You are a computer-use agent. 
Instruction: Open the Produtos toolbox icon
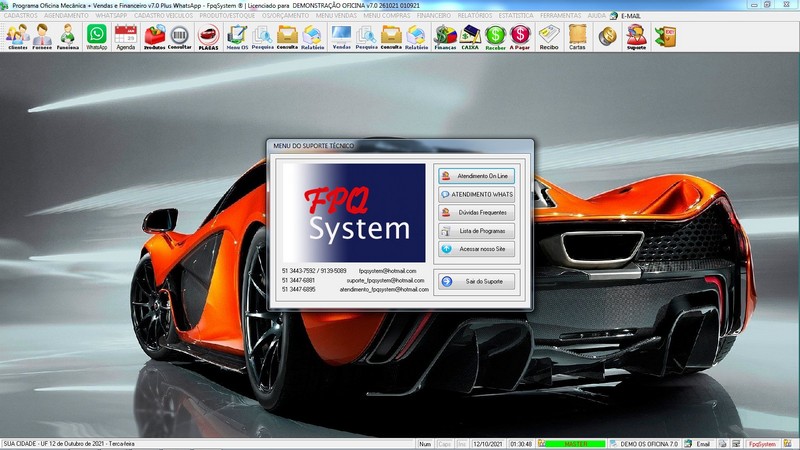point(154,37)
